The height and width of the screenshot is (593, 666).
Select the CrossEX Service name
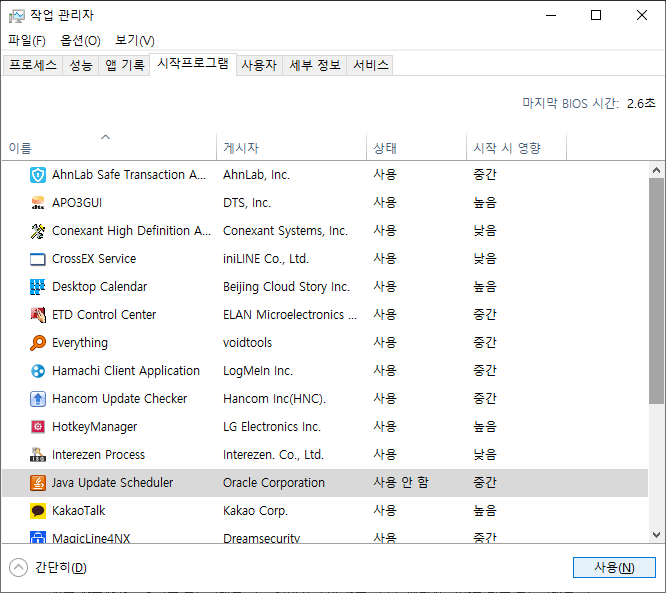point(94,259)
